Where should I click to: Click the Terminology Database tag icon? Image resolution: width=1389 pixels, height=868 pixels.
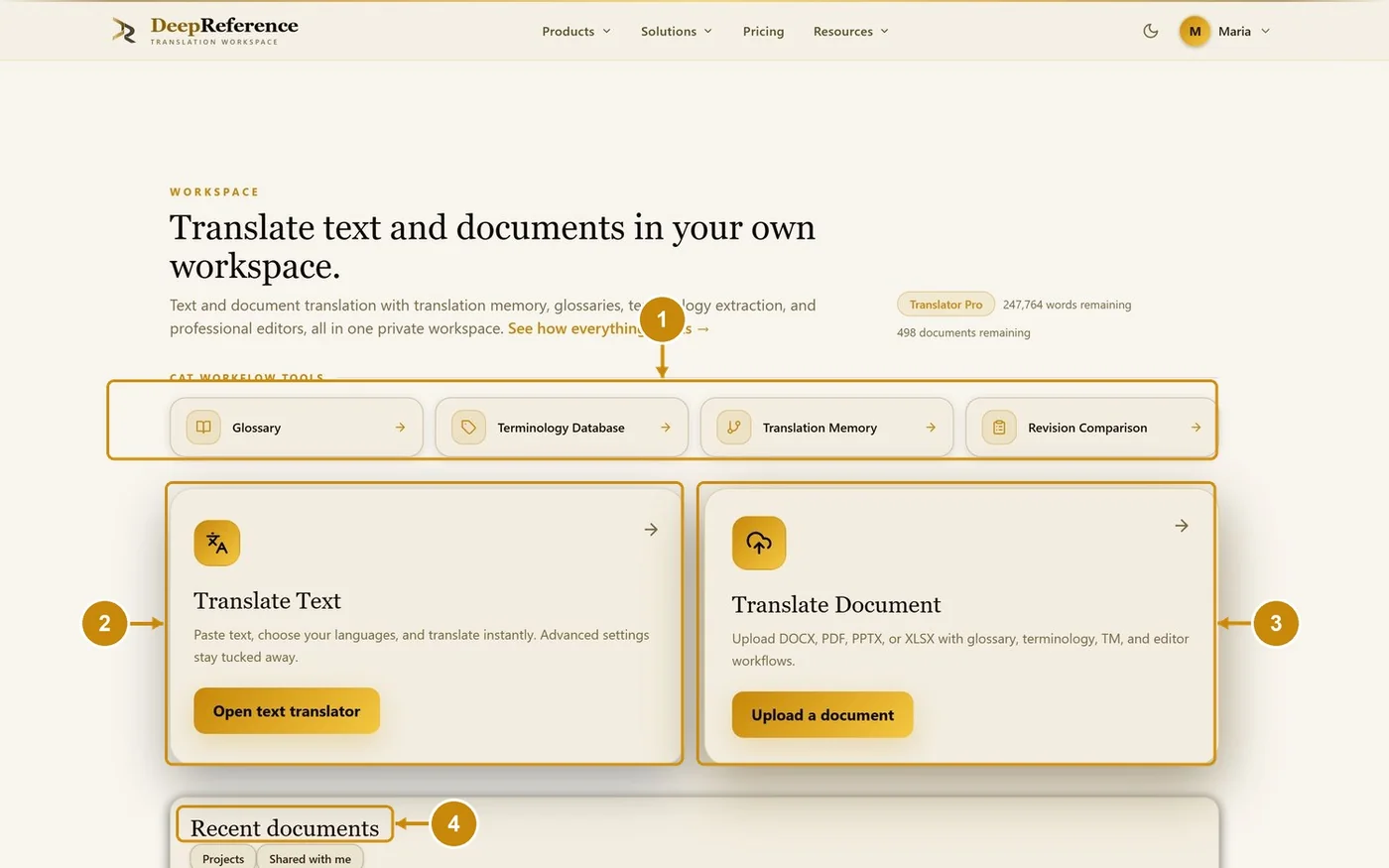[468, 428]
